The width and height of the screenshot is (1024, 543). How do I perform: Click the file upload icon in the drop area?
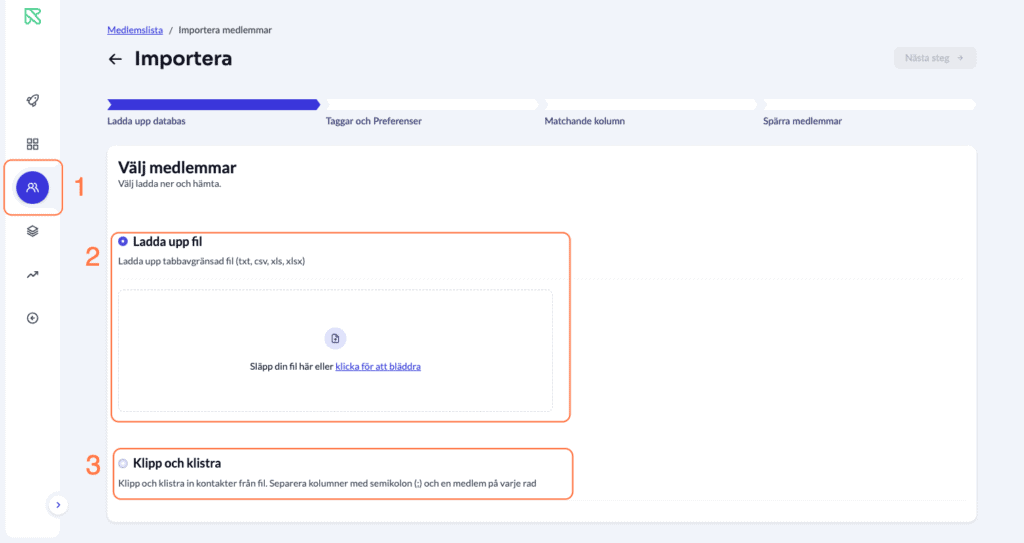point(335,339)
